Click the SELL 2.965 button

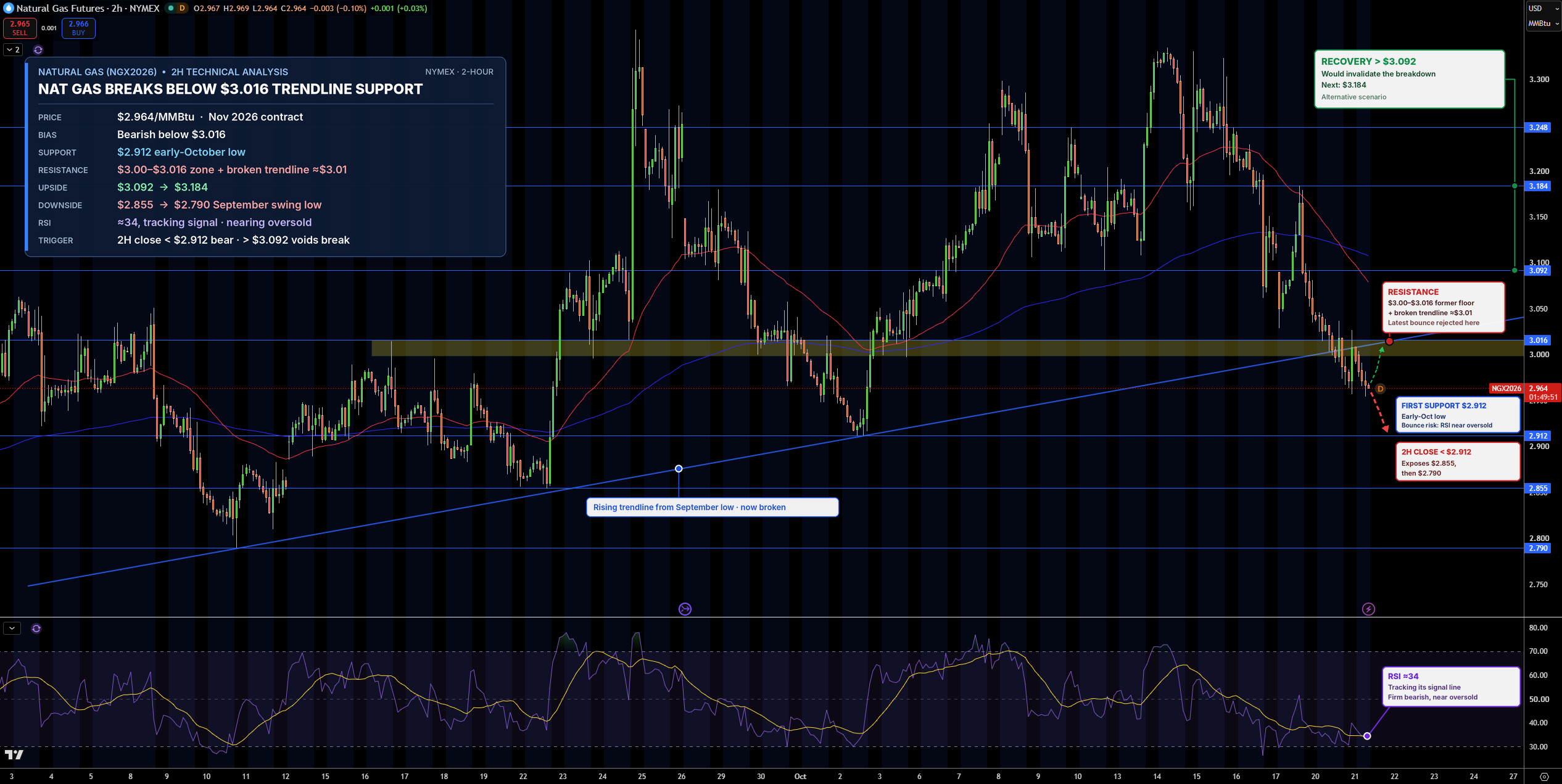(x=20, y=28)
